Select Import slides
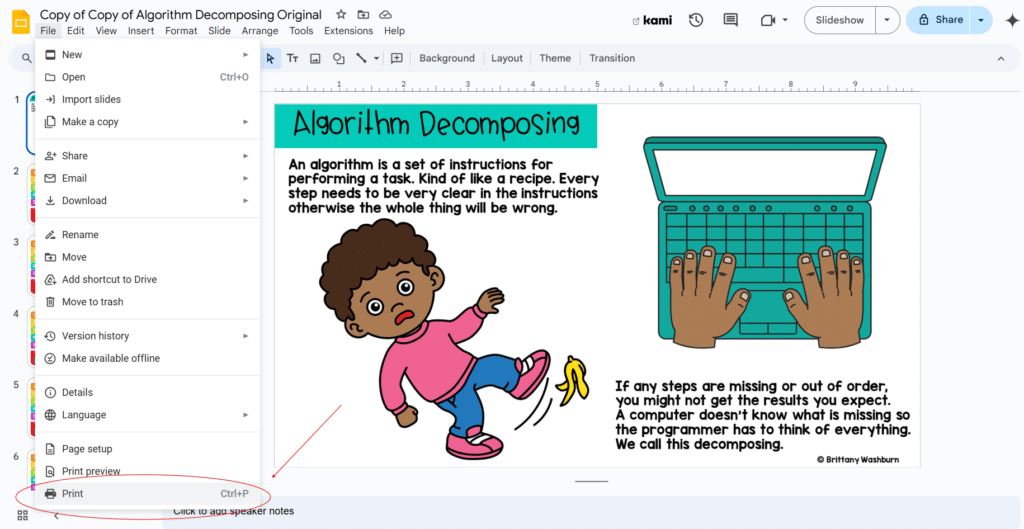Viewport: 1024px width, 529px height. (148, 99)
